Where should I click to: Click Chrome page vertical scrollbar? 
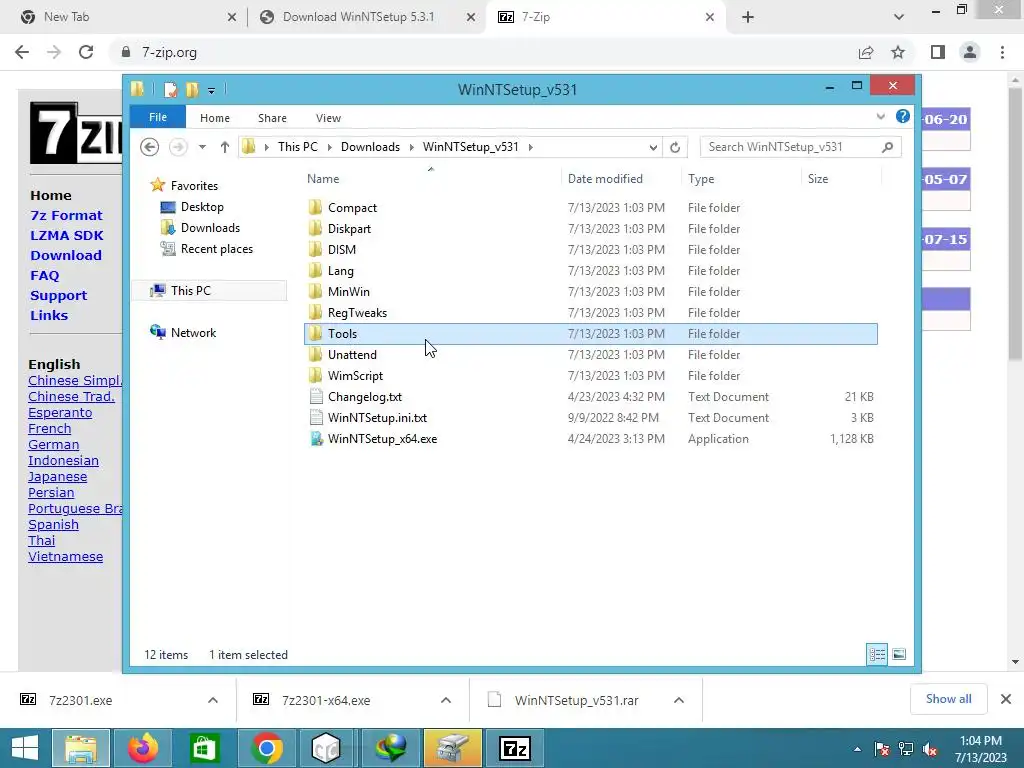pyautogui.click(x=1015, y=222)
